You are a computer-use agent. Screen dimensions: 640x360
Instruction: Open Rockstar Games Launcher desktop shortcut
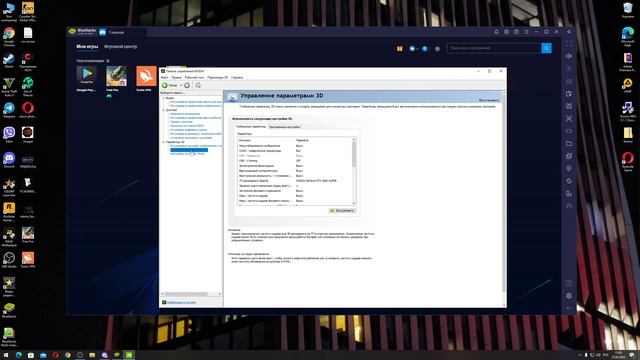[x=9, y=211]
